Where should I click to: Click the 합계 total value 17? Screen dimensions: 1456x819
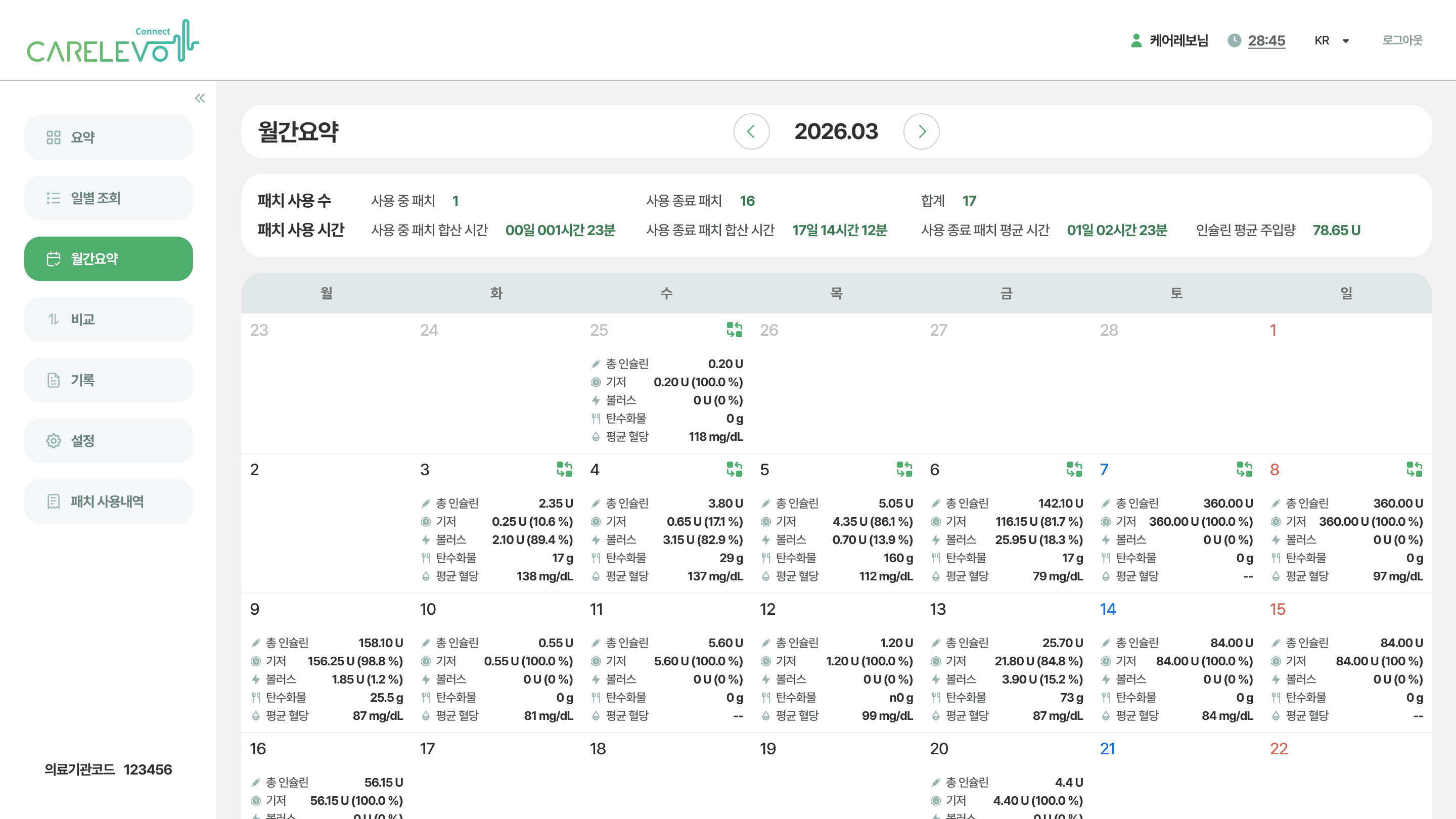pos(969,201)
